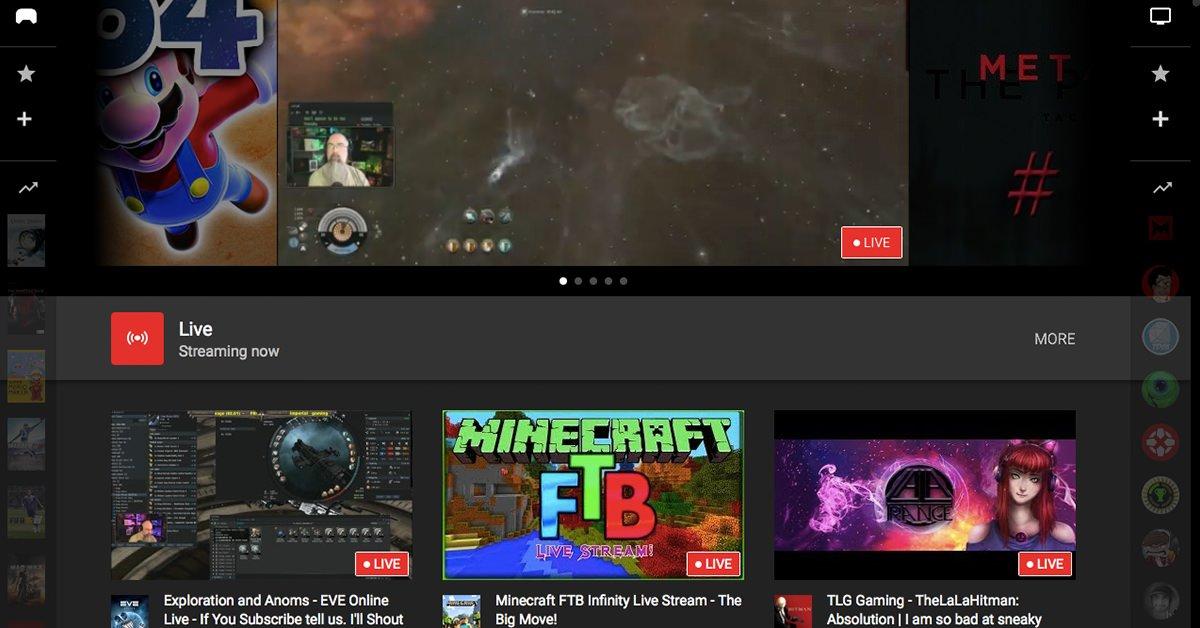Select the second carousel page dot

pyautogui.click(x=578, y=281)
